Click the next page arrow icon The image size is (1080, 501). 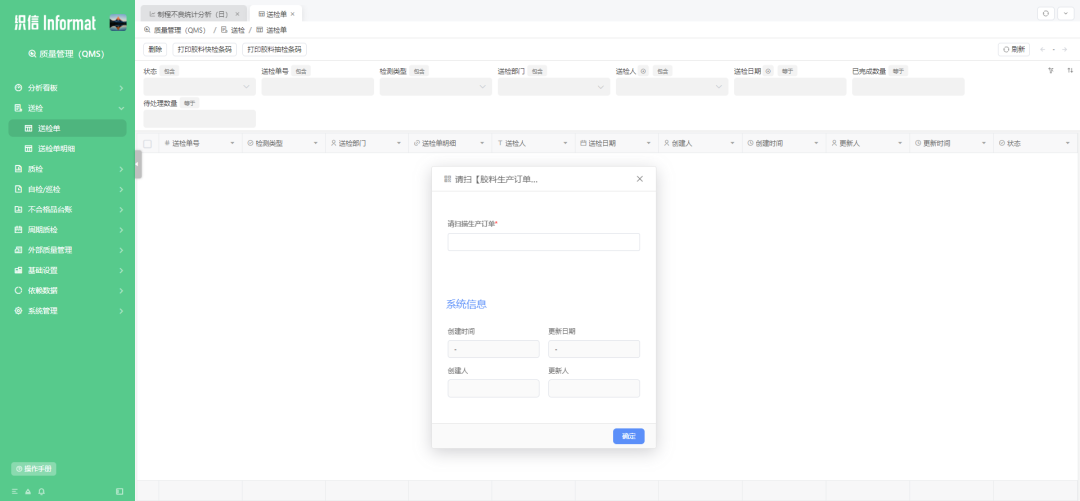click(1065, 50)
